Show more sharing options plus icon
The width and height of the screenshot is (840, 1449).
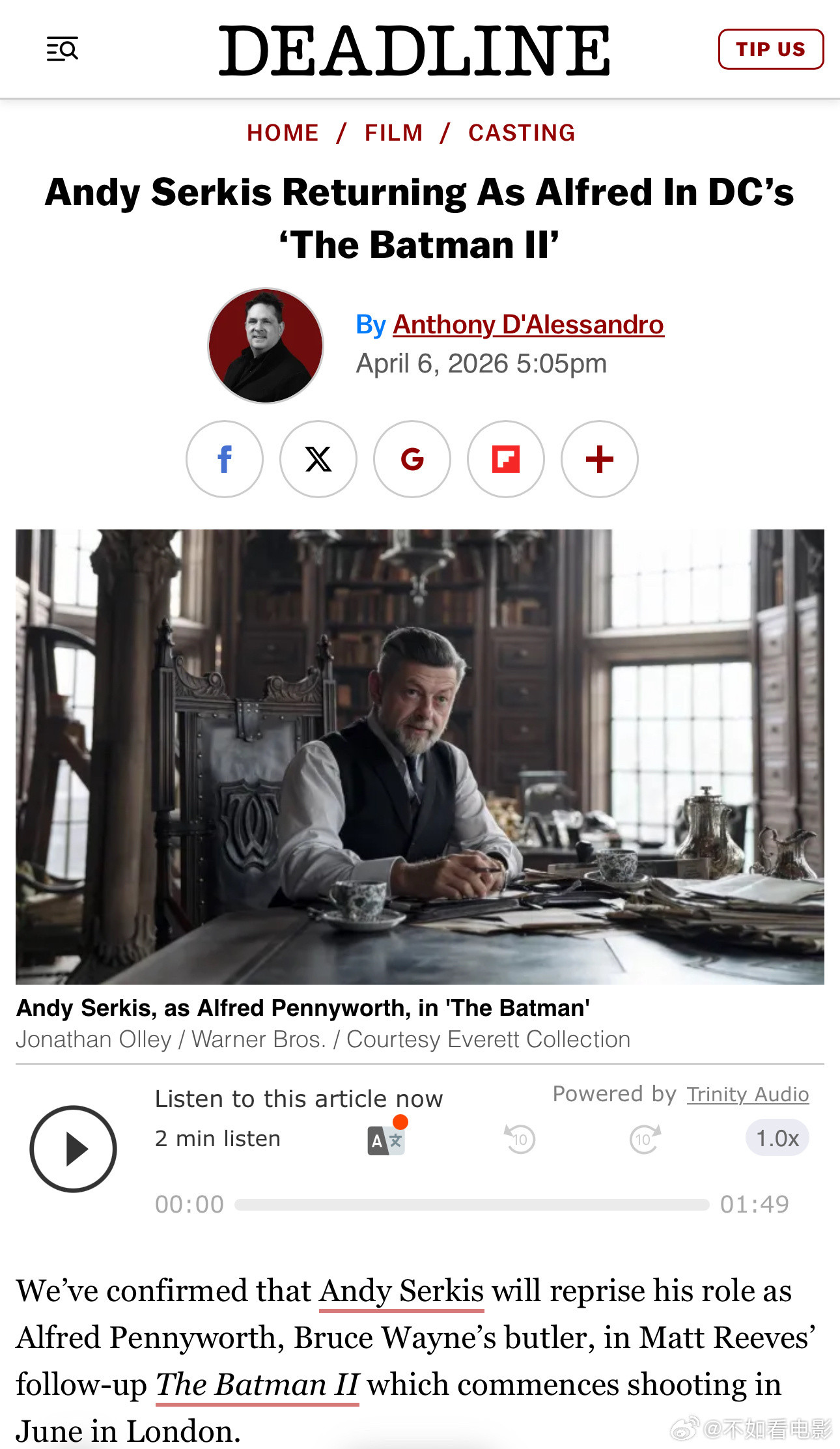pyautogui.click(x=600, y=459)
